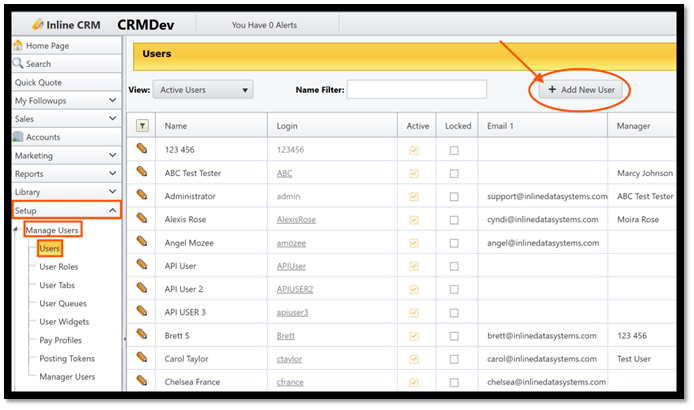Click the edit pencil for 123 456
694x410 pixels.
[x=142, y=148]
